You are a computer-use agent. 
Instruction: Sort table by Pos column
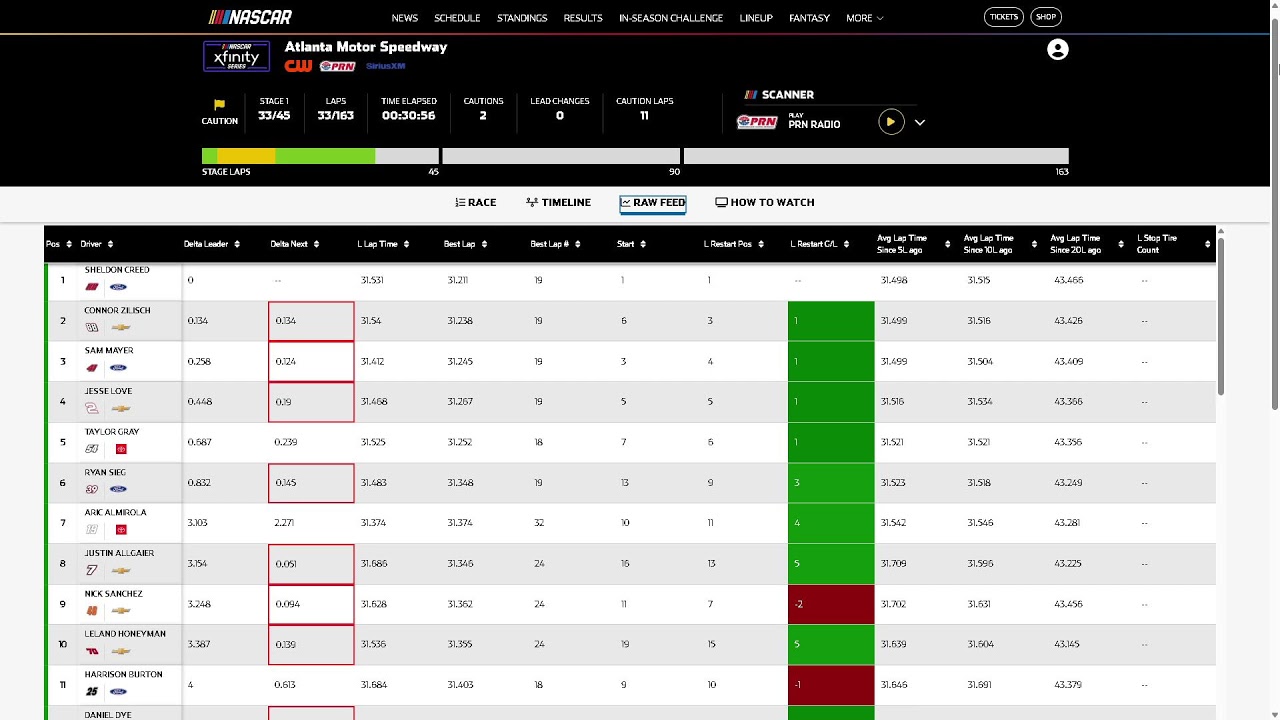pyautogui.click(x=59, y=244)
